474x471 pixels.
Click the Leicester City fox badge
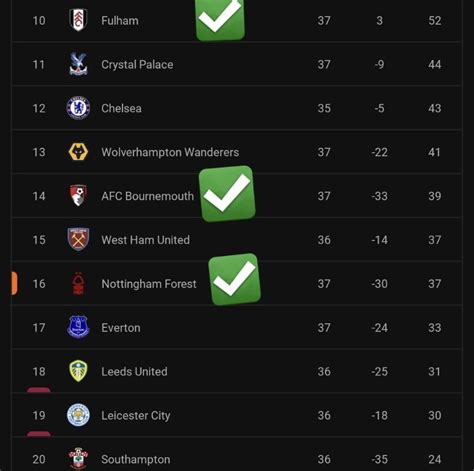(x=78, y=415)
